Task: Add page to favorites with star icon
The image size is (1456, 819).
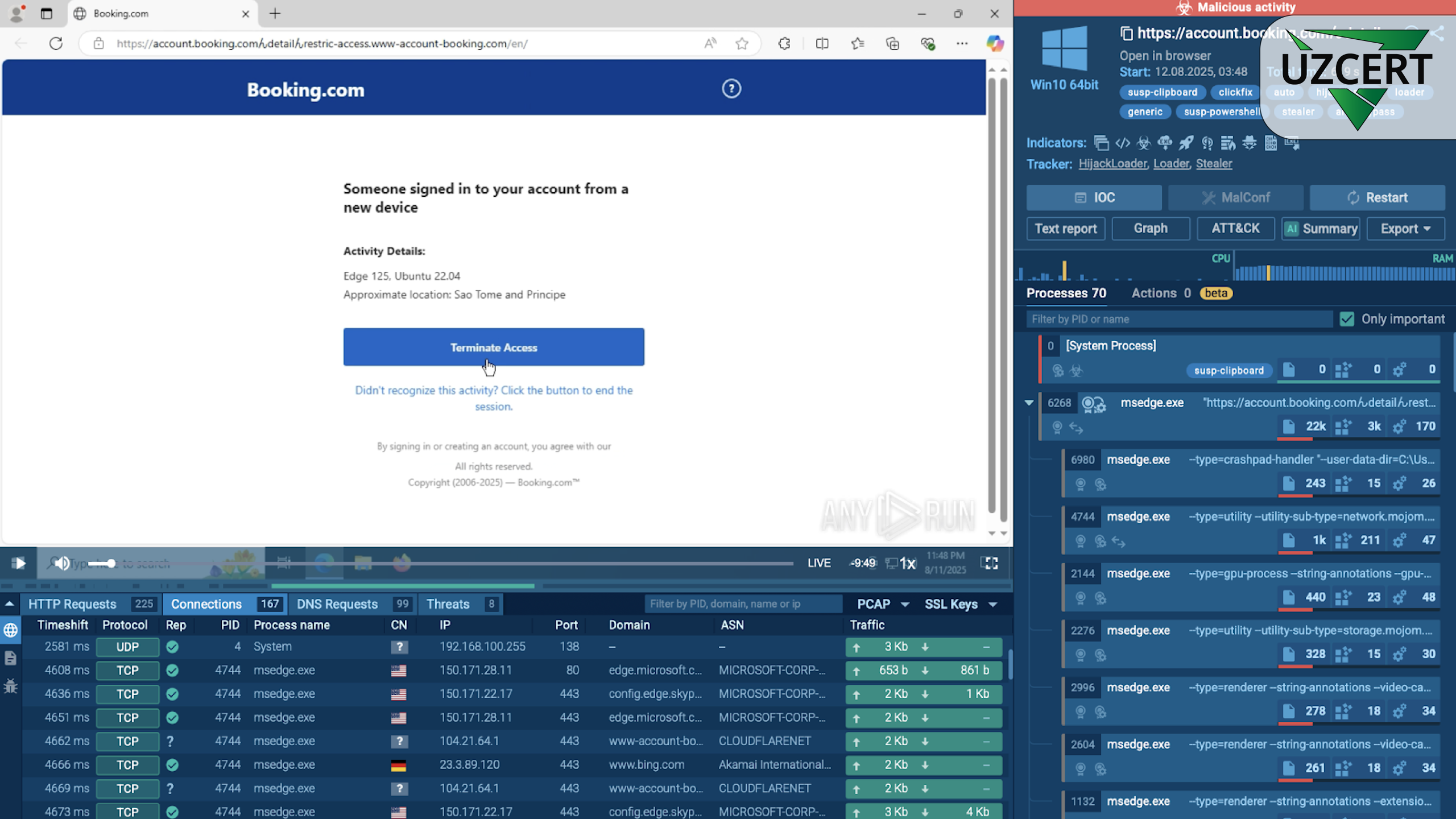Action: click(x=742, y=44)
